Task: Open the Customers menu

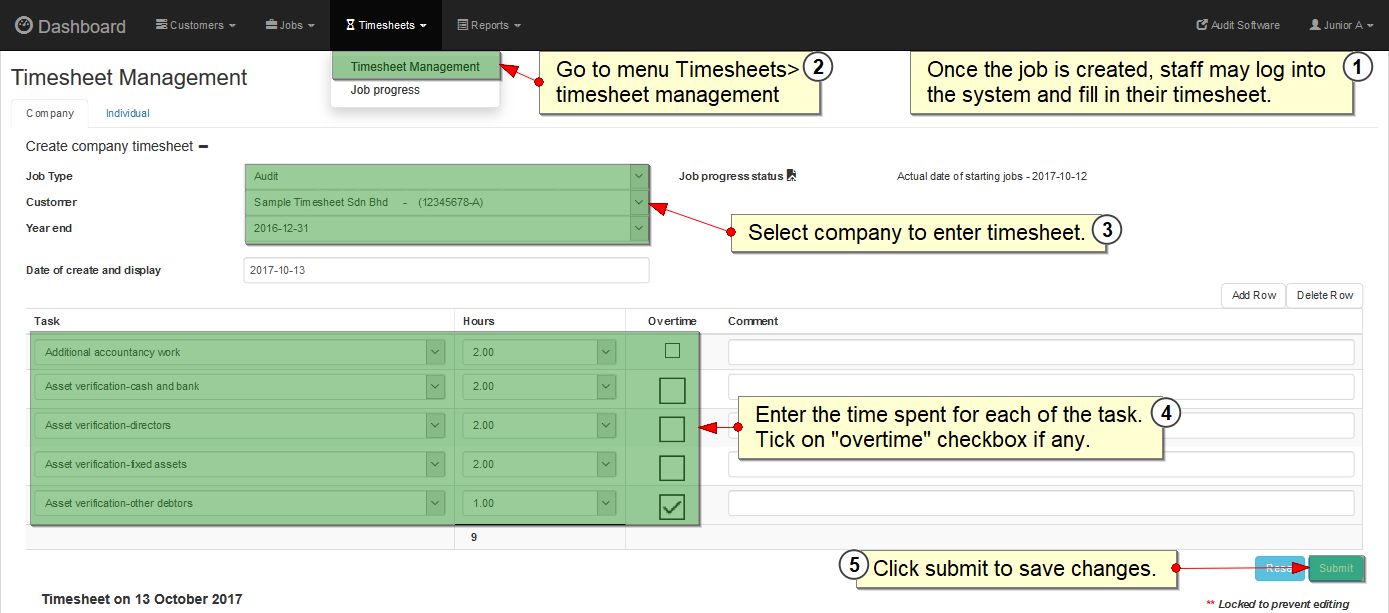Action: click(x=196, y=25)
